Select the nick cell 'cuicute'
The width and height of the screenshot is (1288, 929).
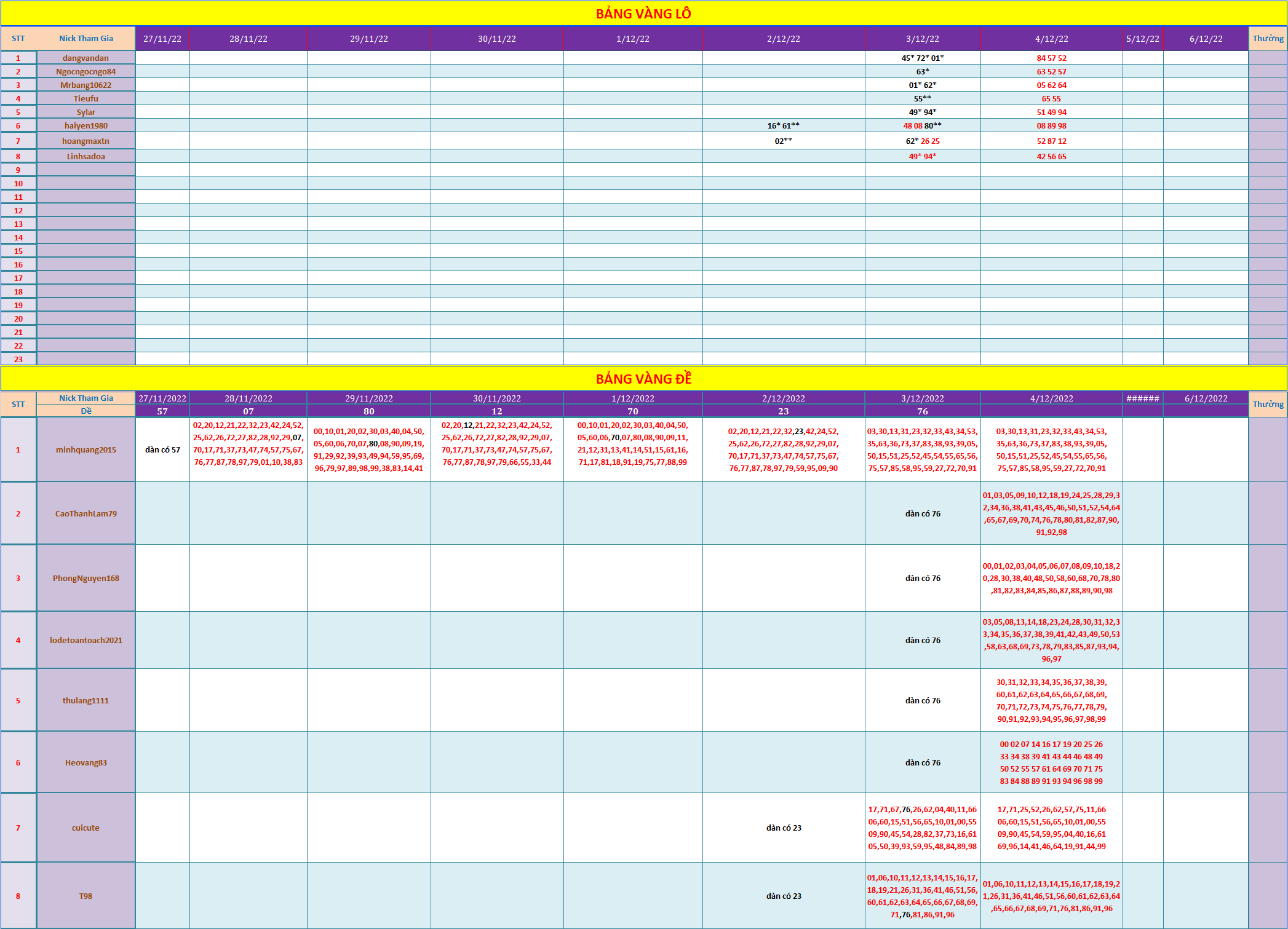click(86, 828)
